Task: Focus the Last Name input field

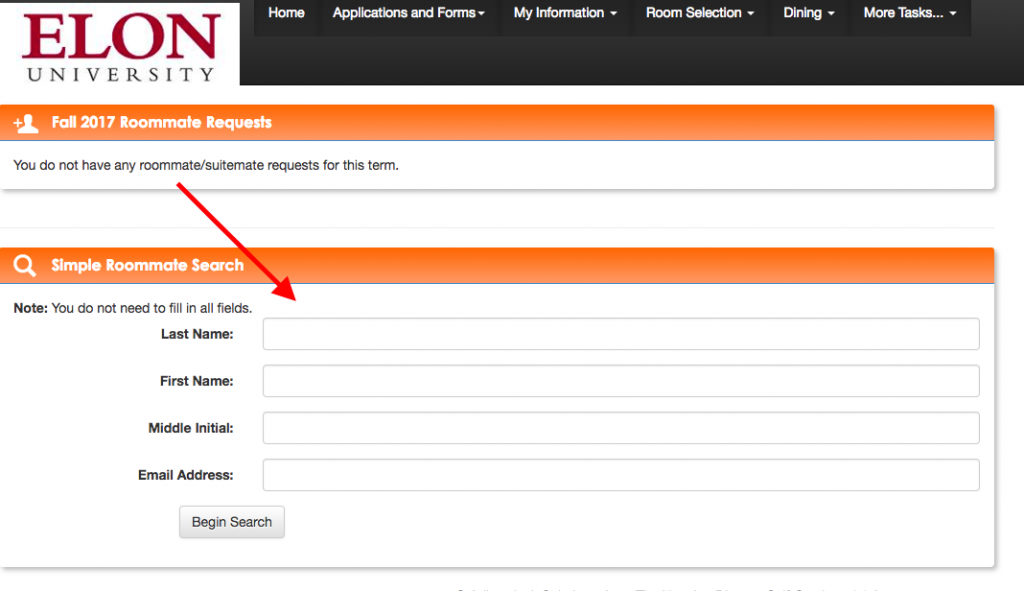Action: [620, 334]
